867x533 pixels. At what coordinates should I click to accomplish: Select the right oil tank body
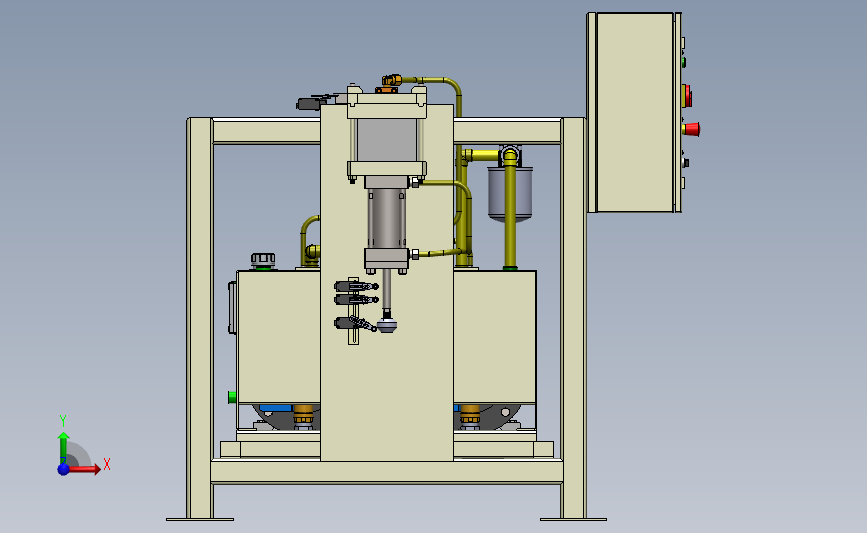(x=495, y=337)
